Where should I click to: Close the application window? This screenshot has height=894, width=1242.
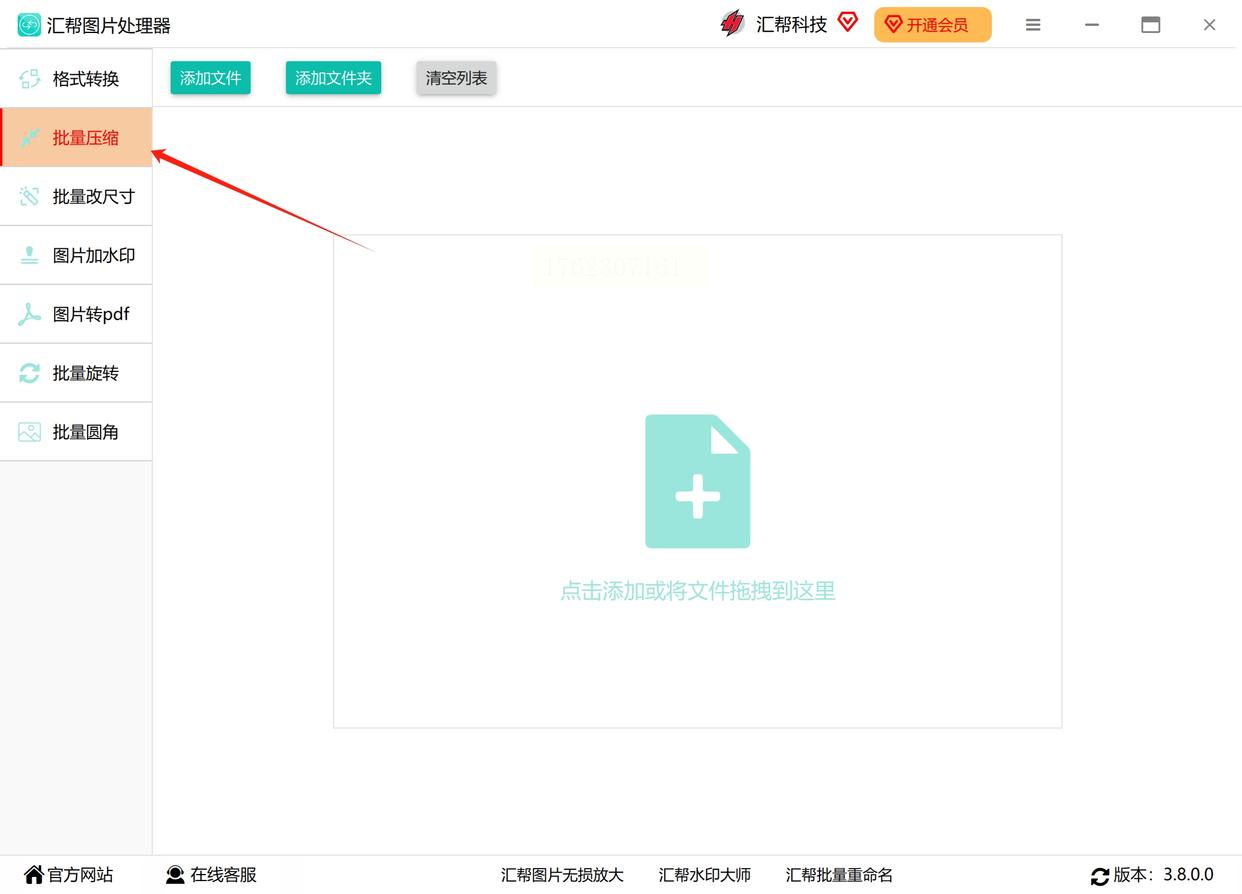pos(1209,25)
